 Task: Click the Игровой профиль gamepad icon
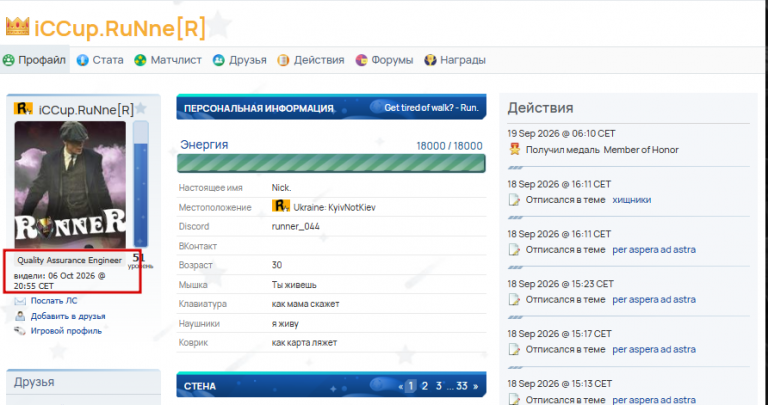20,331
